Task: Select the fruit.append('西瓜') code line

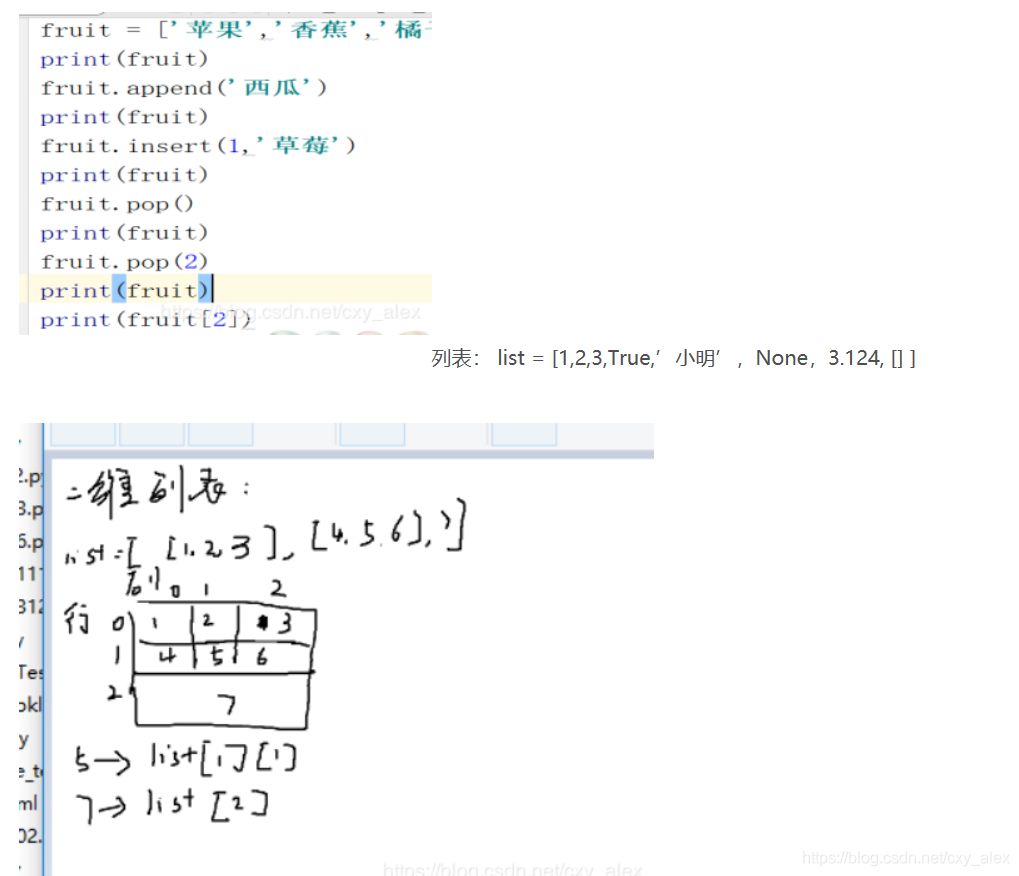Action: pyautogui.click(x=183, y=88)
